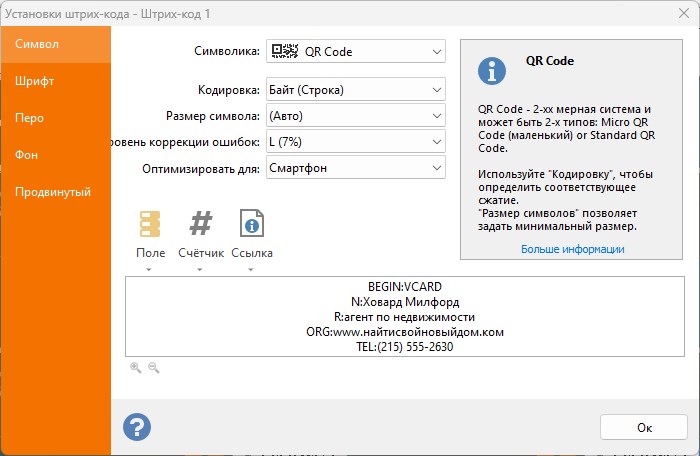Close the Установки штрих-кода dialog
700x456 pixels.
pos(683,13)
